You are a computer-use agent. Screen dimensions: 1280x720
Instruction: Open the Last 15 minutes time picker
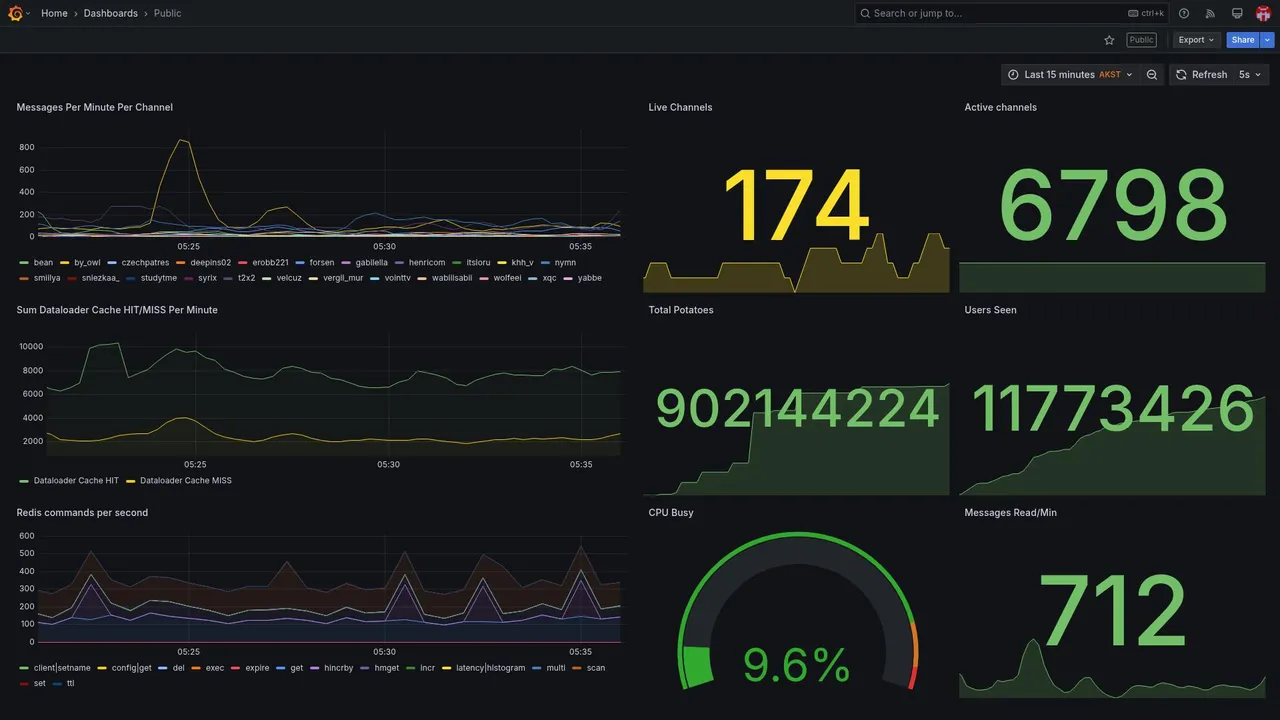tap(1070, 75)
